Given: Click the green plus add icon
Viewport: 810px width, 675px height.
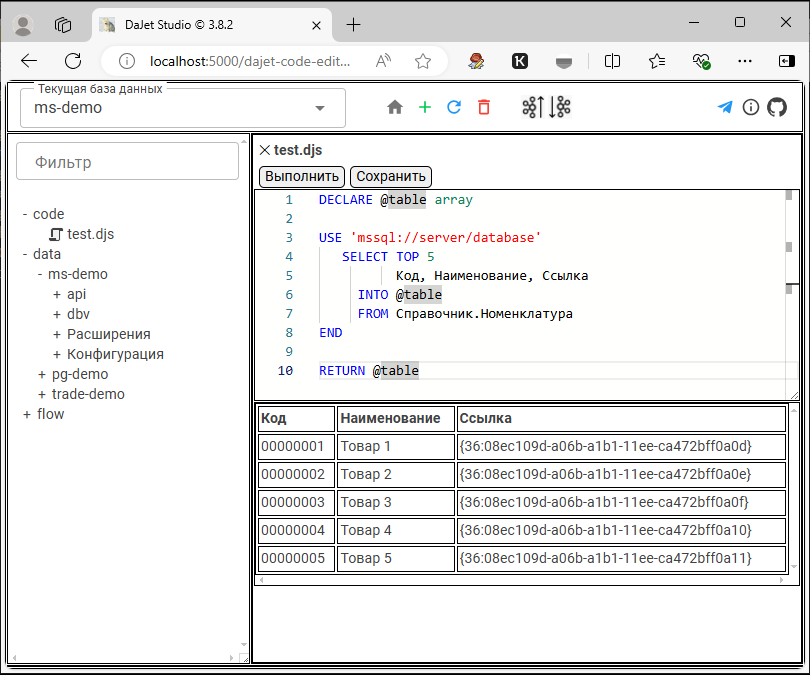Looking at the screenshot, I should [425, 107].
